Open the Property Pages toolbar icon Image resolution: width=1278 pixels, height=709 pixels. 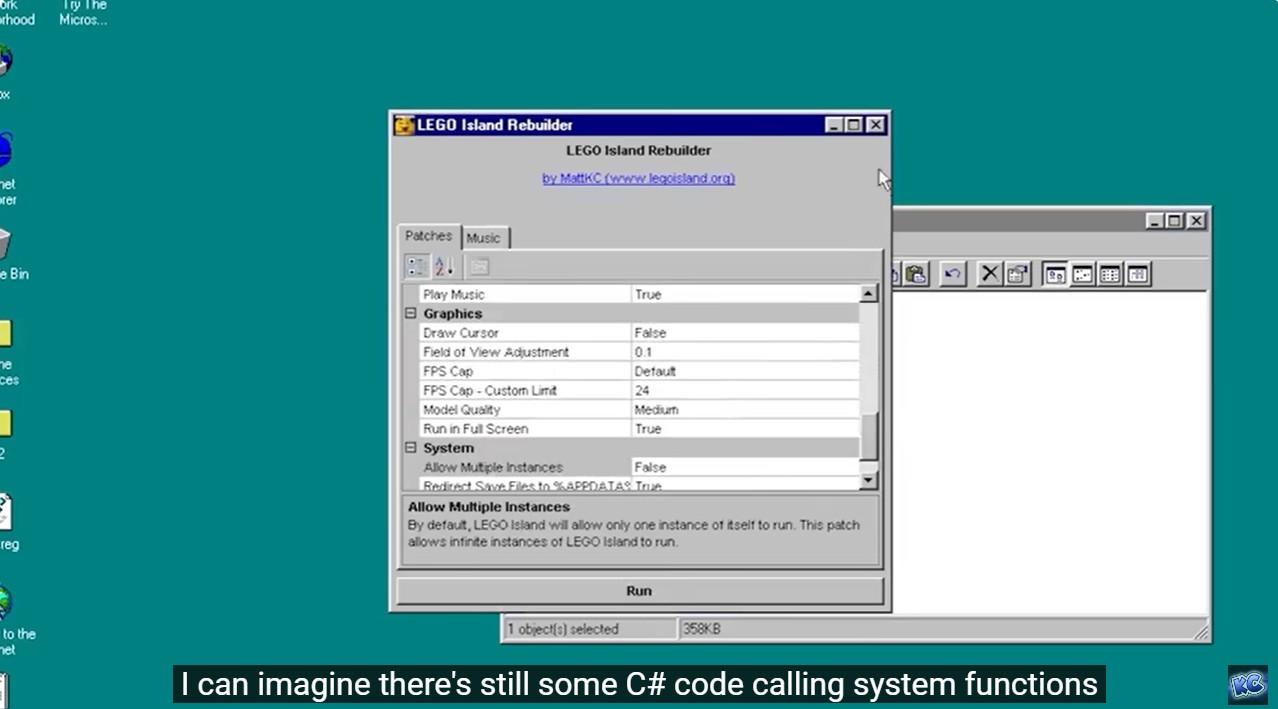click(480, 266)
